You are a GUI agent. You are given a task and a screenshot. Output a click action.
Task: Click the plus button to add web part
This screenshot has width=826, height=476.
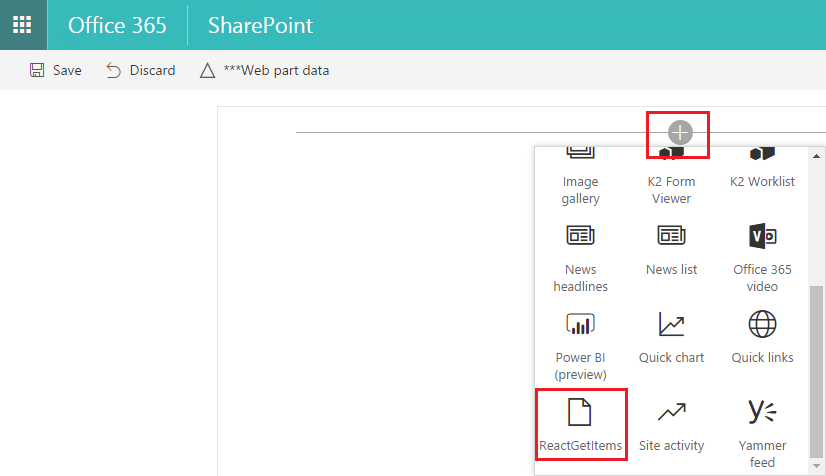pyautogui.click(x=680, y=133)
